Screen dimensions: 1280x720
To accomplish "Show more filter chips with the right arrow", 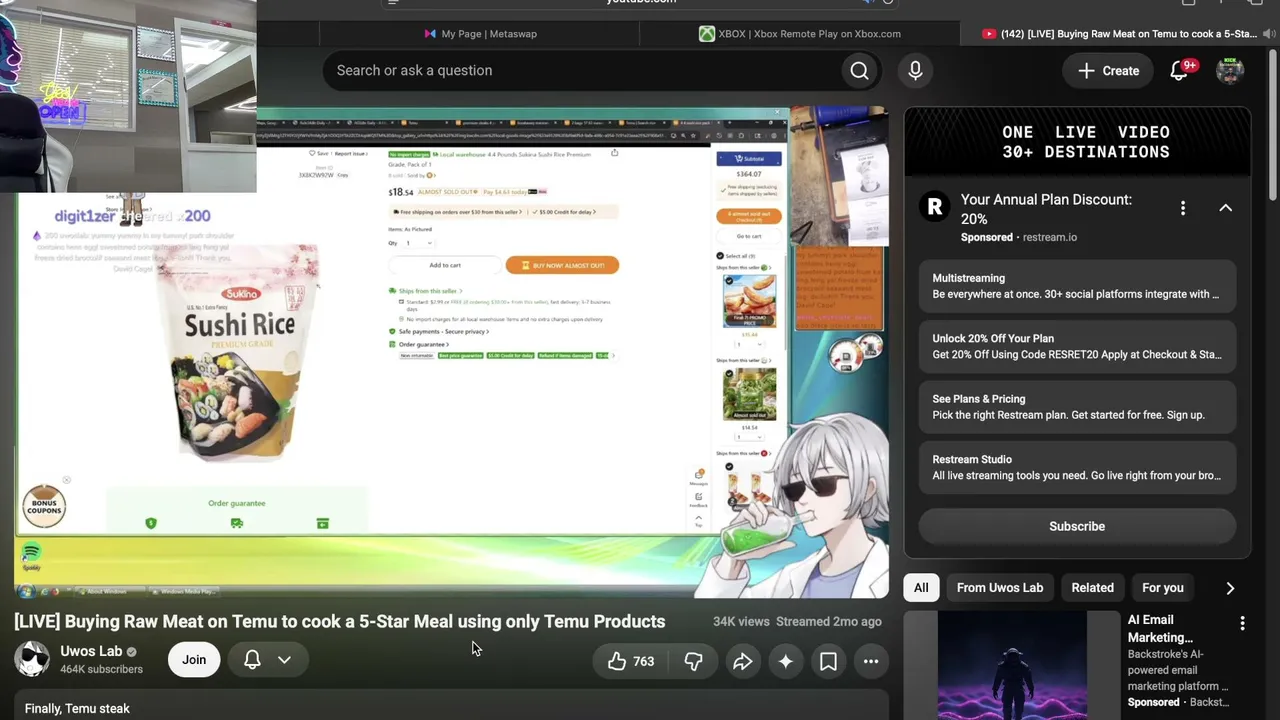I will (x=1230, y=588).
